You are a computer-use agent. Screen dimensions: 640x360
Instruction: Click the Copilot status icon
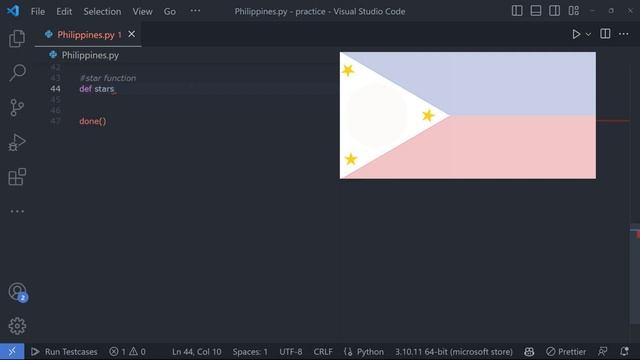tap(529, 351)
